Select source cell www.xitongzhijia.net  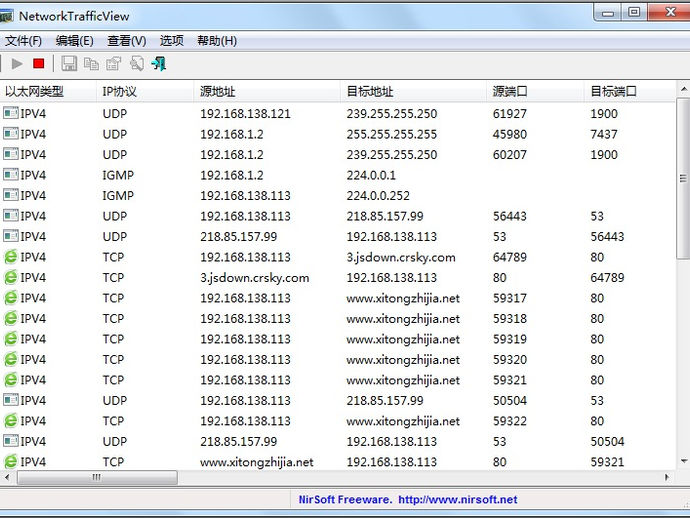[257, 462]
